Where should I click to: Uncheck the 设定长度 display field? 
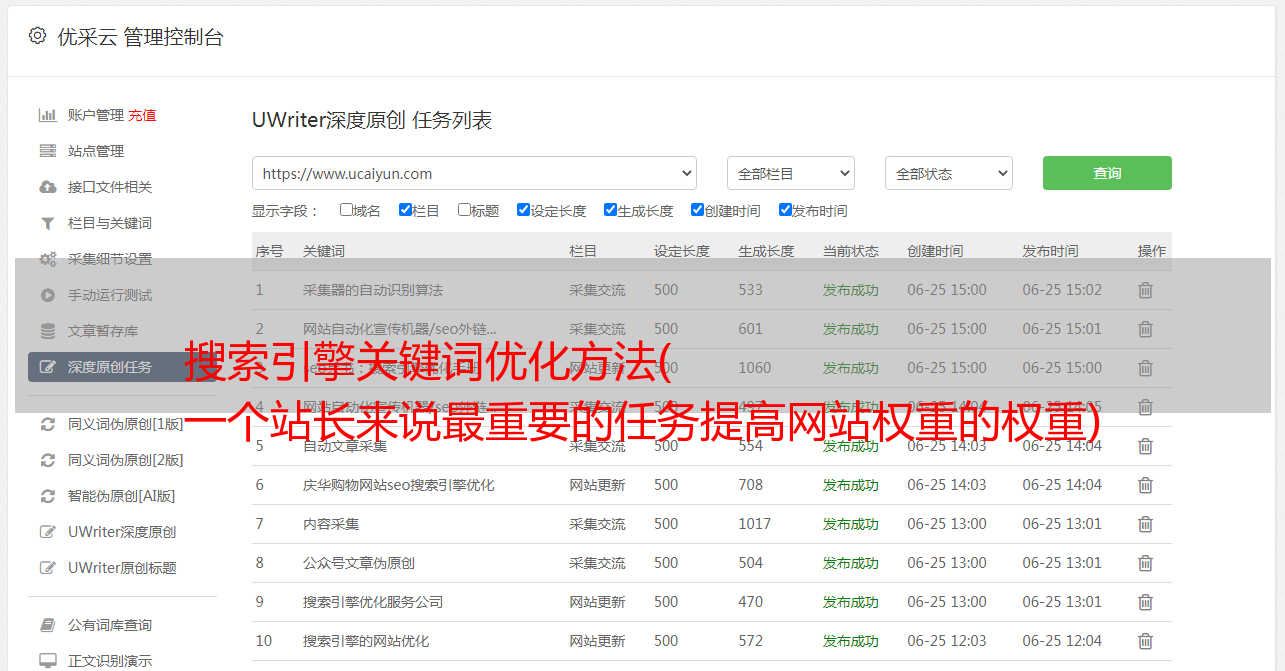(523, 210)
